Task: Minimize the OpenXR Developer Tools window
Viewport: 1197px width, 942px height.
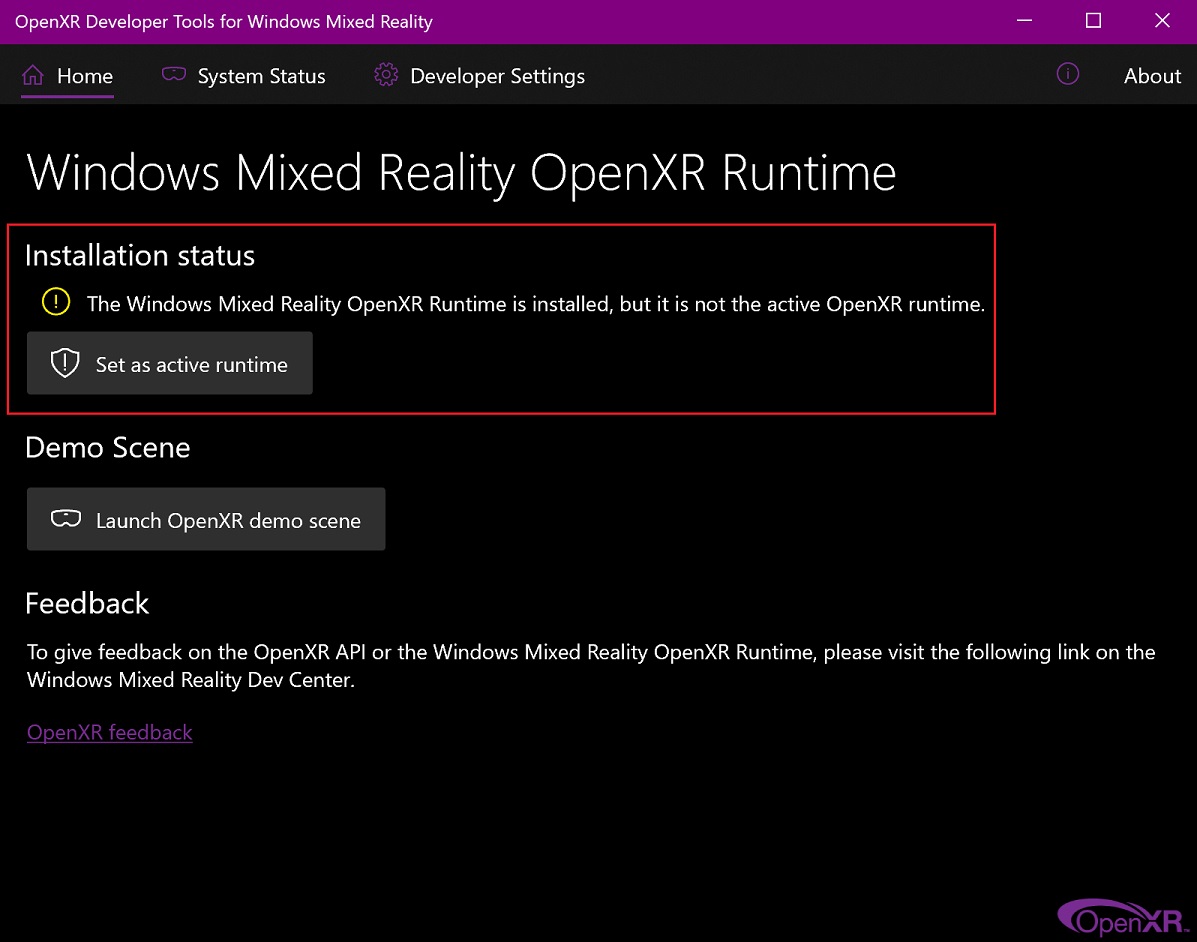Action: pyautogui.click(x=1024, y=21)
